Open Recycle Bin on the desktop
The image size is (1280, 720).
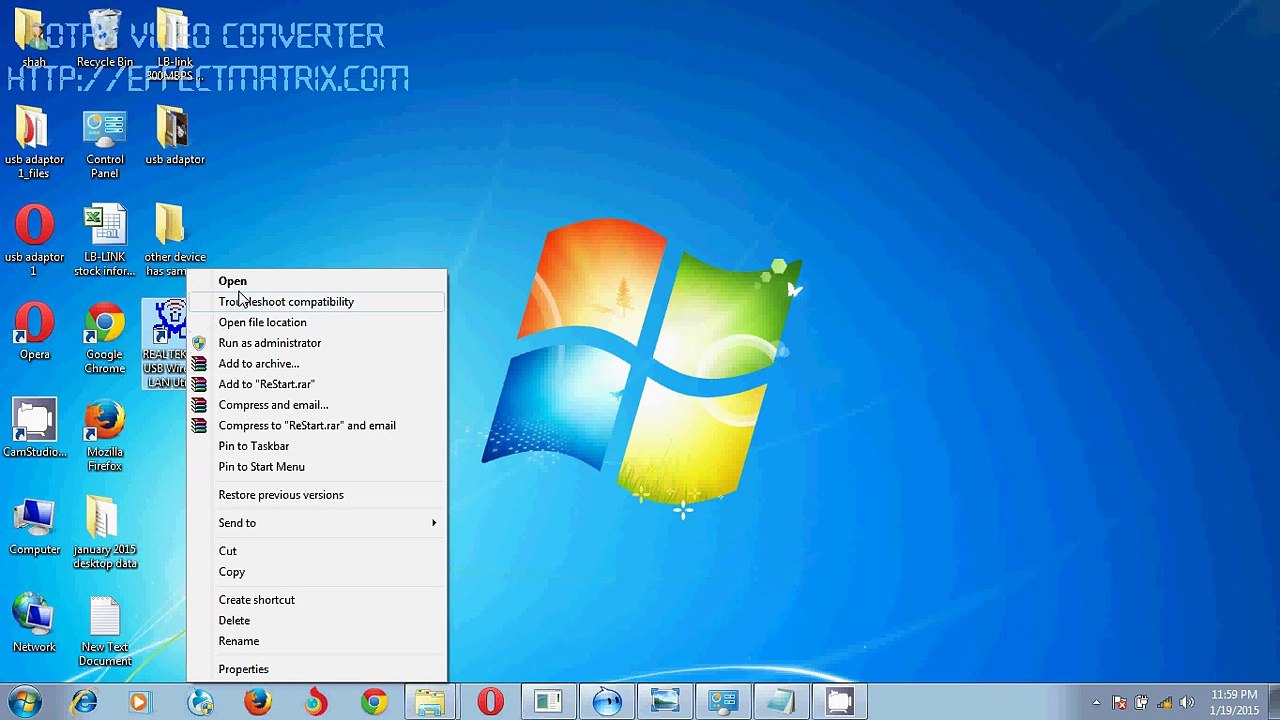[x=104, y=38]
